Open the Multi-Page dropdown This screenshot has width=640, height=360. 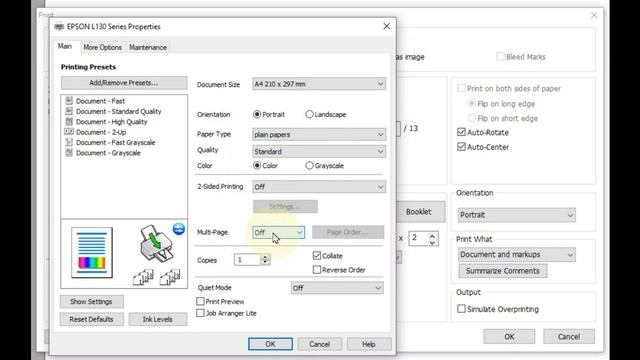(x=278, y=232)
